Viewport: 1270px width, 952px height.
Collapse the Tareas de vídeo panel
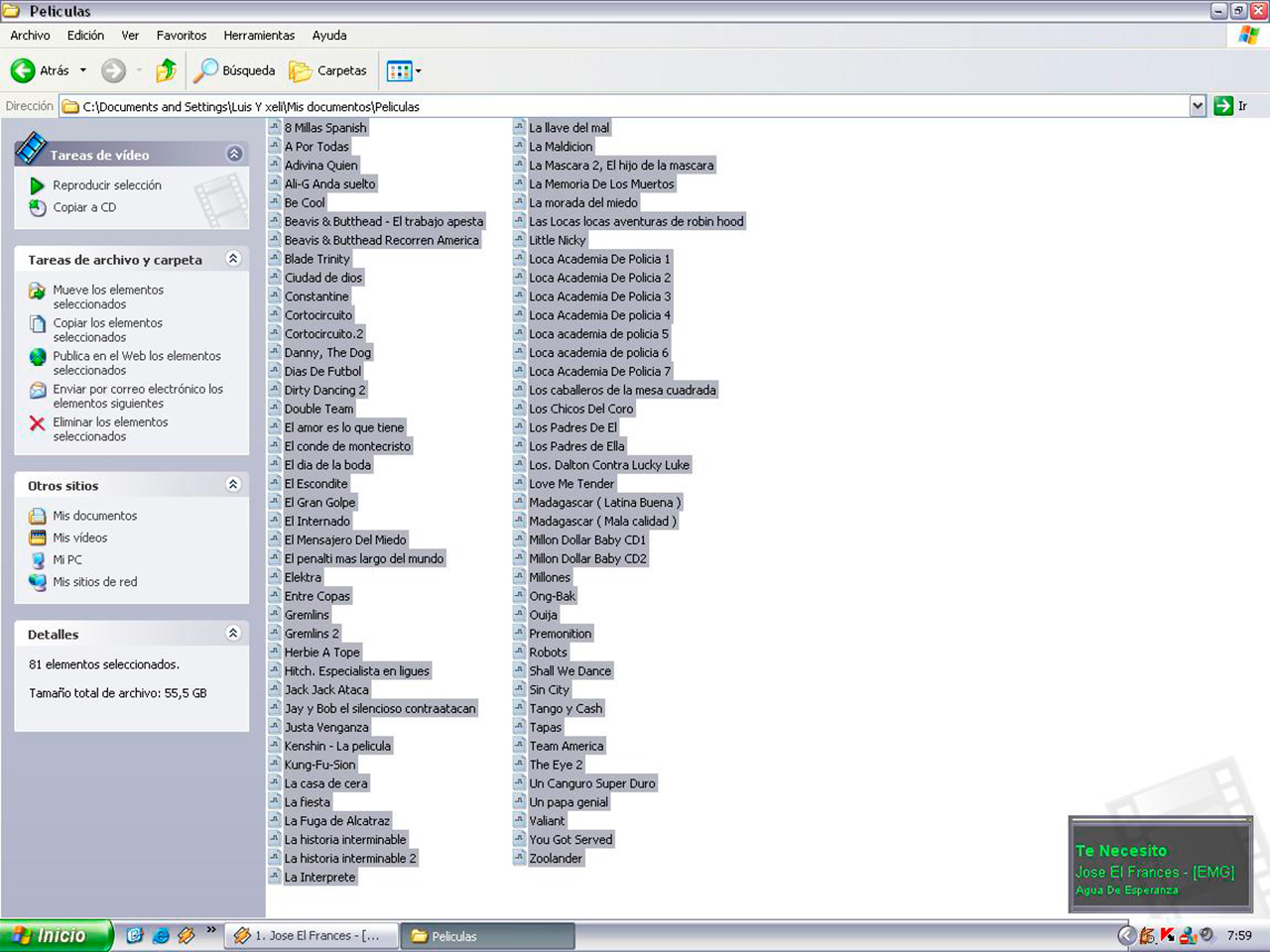pyautogui.click(x=234, y=154)
